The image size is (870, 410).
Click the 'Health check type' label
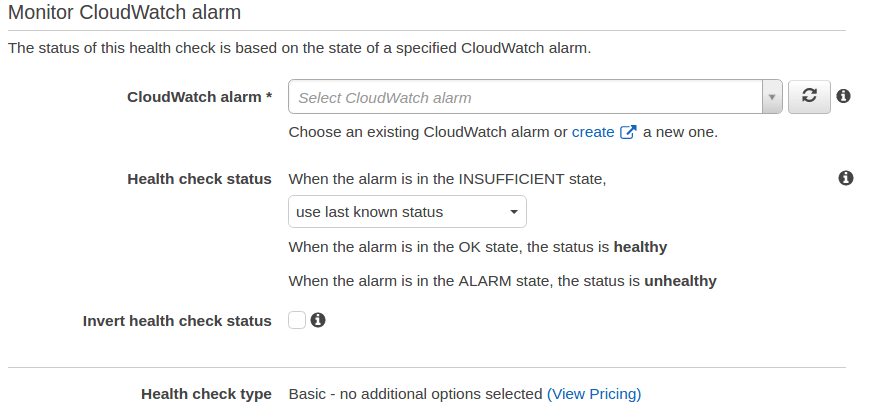point(206,394)
